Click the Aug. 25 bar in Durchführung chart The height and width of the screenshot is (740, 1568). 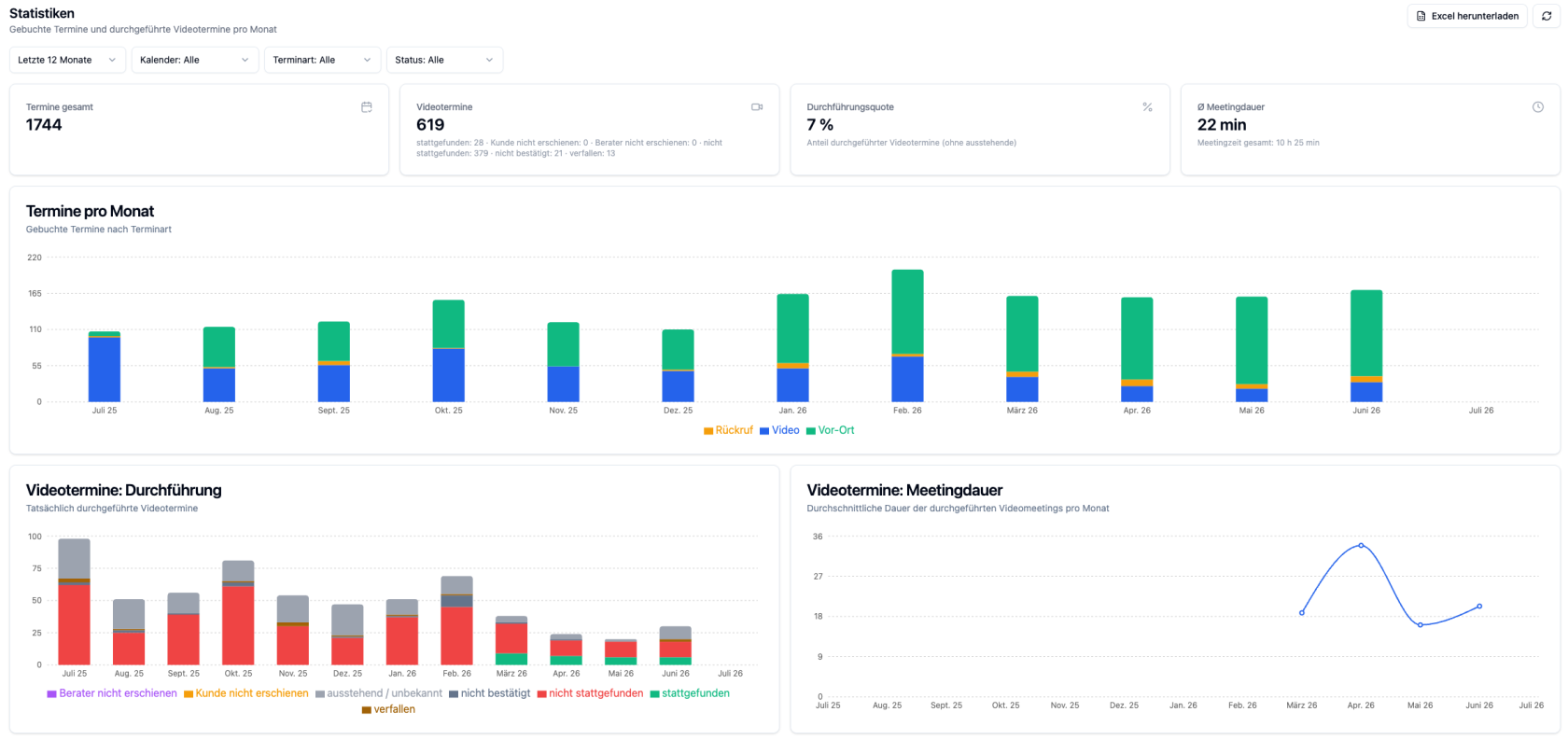click(129, 632)
